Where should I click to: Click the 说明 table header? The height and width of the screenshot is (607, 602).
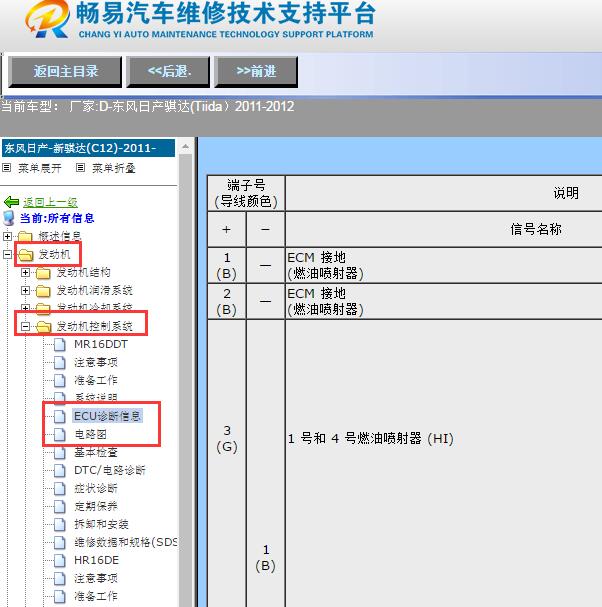[566, 193]
